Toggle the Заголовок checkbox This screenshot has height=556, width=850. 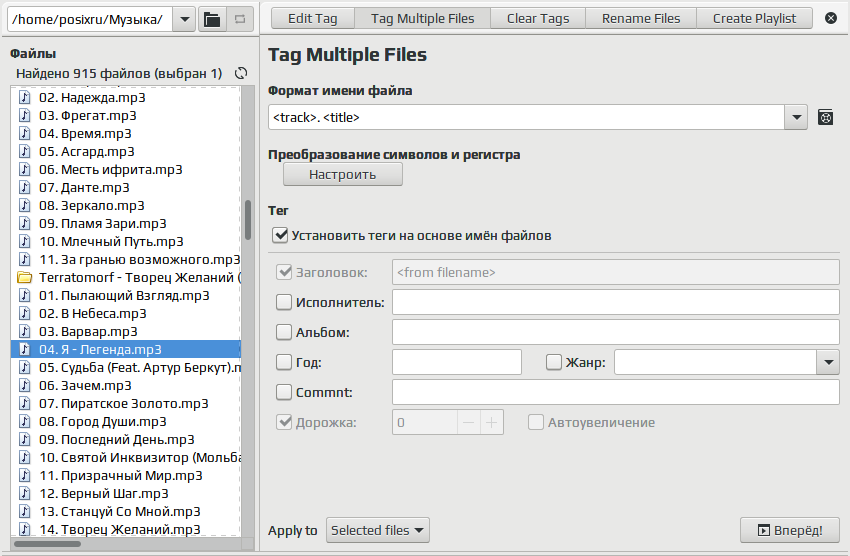coord(284,272)
